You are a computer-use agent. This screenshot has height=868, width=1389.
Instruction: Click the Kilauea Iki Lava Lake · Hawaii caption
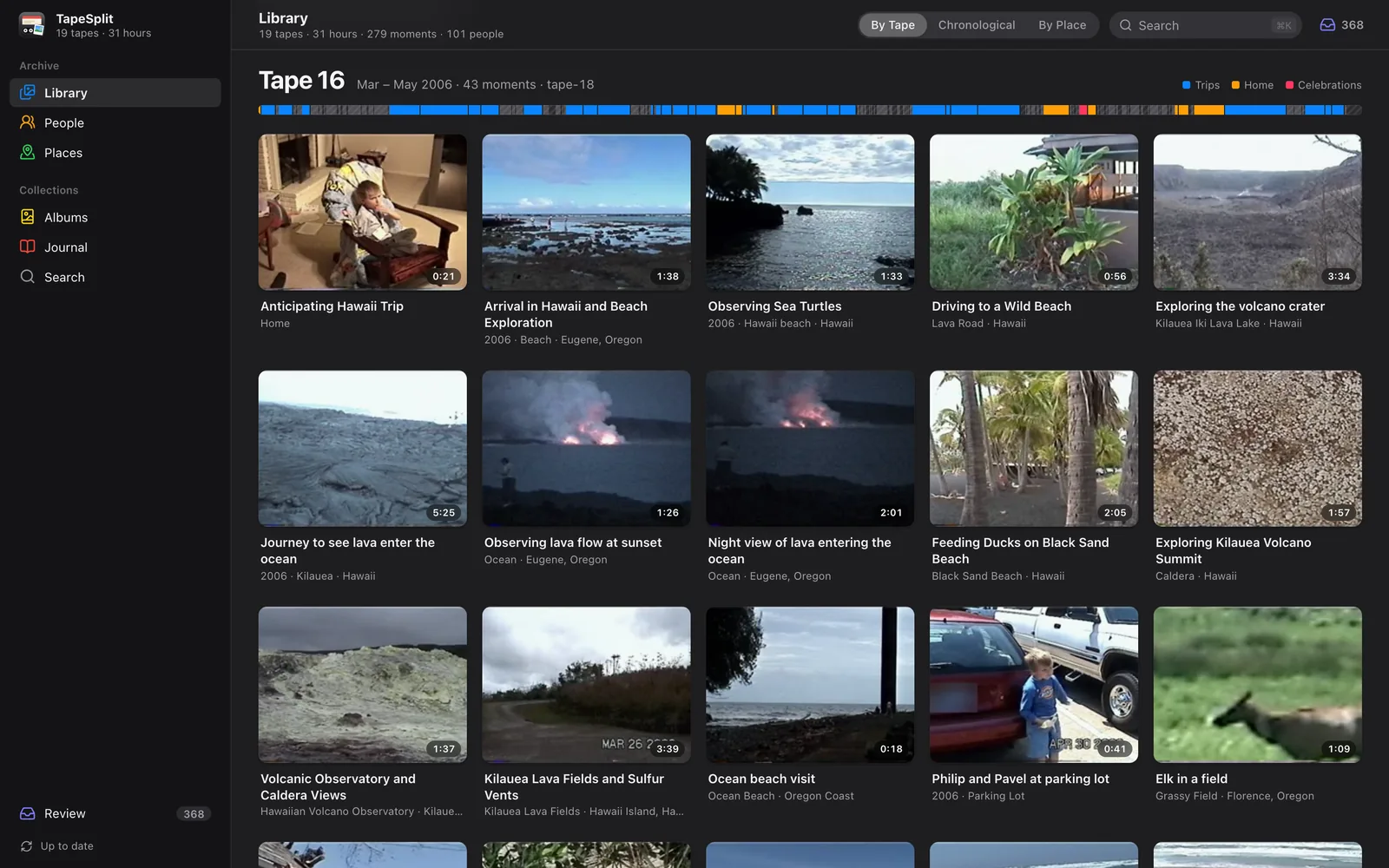1228,324
